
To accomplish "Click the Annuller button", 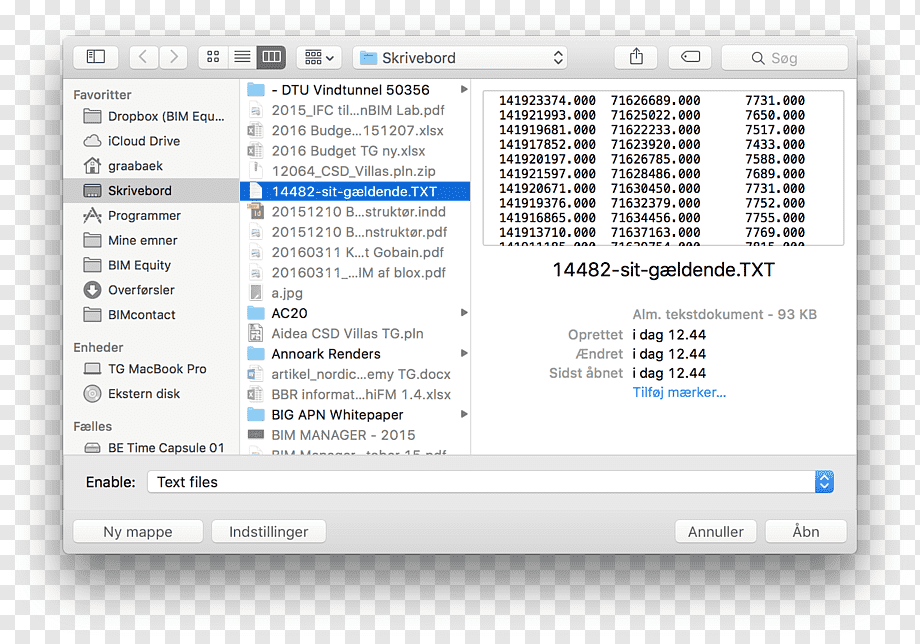I will point(715,531).
